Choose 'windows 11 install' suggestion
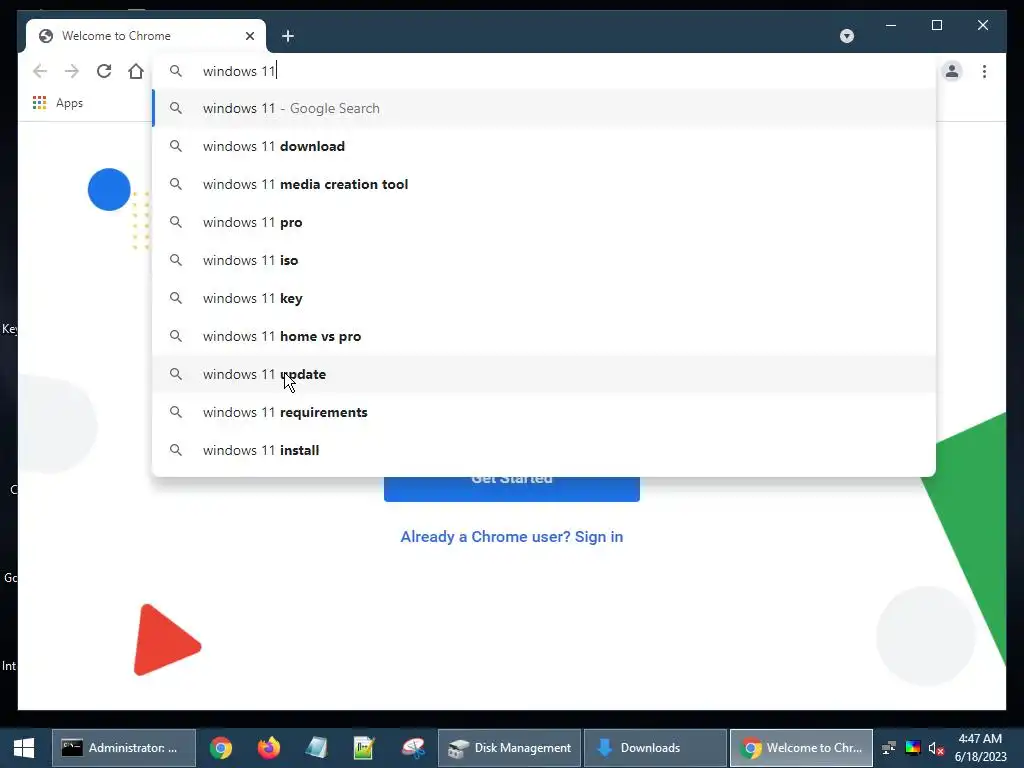Image resolution: width=1024 pixels, height=768 pixels. click(544, 450)
